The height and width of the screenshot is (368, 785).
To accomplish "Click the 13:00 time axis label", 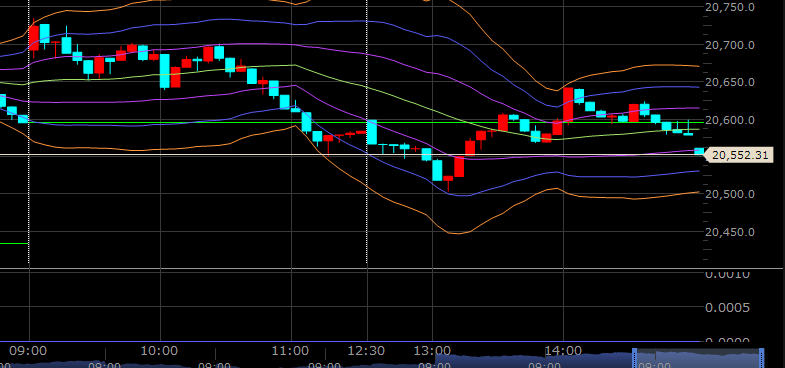I will pos(432,350).
